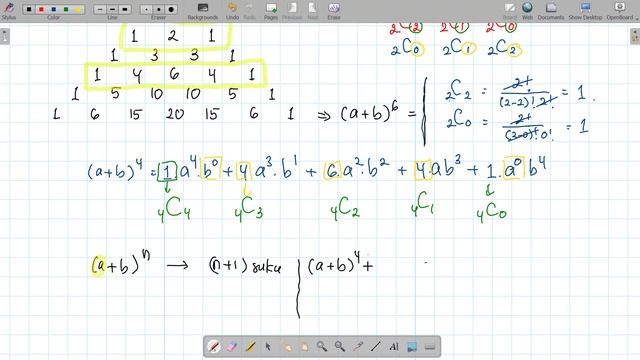The width and height of the screenshot is (640, 360).
Task: Expand the right library panel
Action: click(635, 36)
